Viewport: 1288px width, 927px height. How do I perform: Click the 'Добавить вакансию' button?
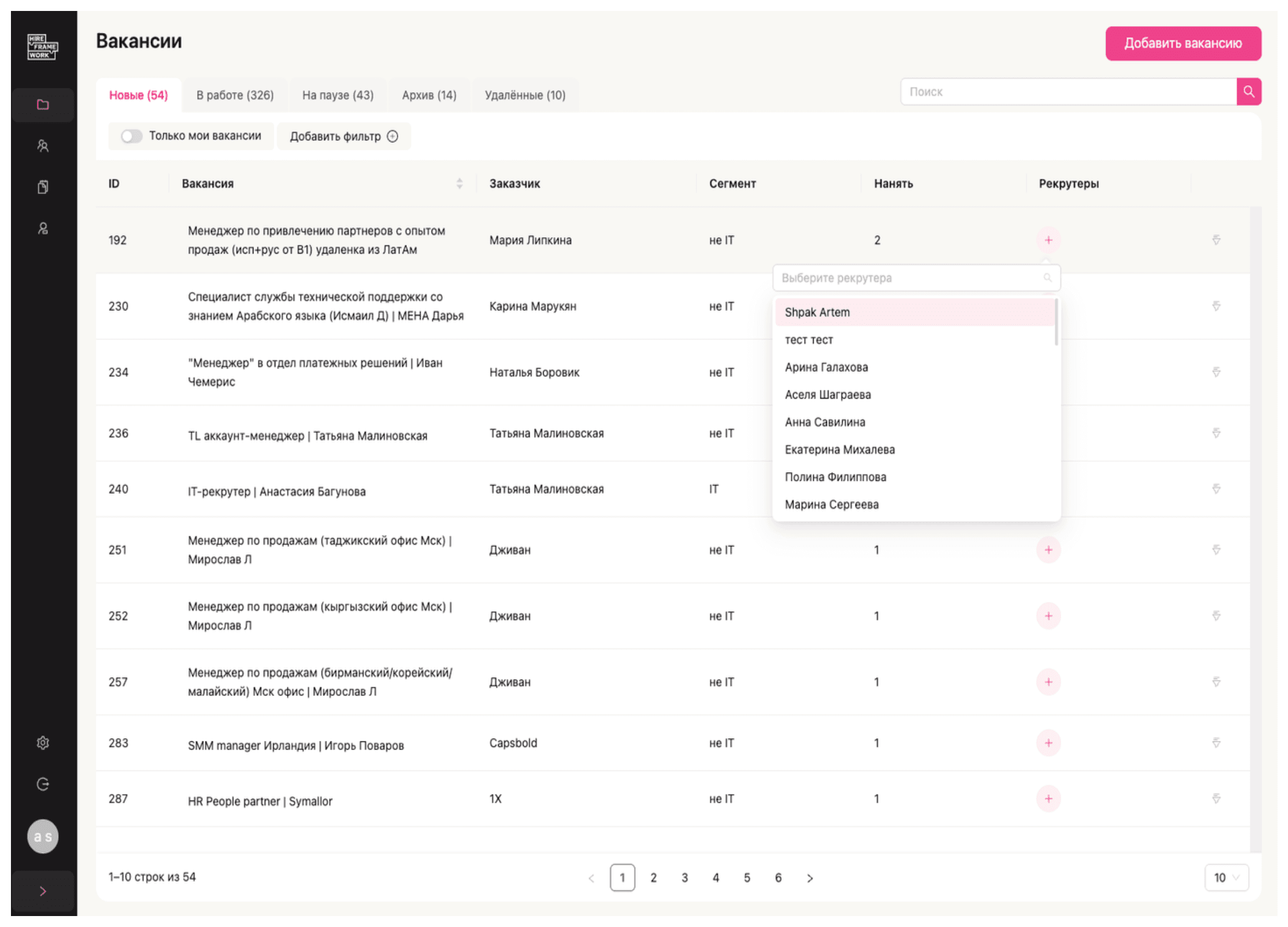(x=1183, y=43)
